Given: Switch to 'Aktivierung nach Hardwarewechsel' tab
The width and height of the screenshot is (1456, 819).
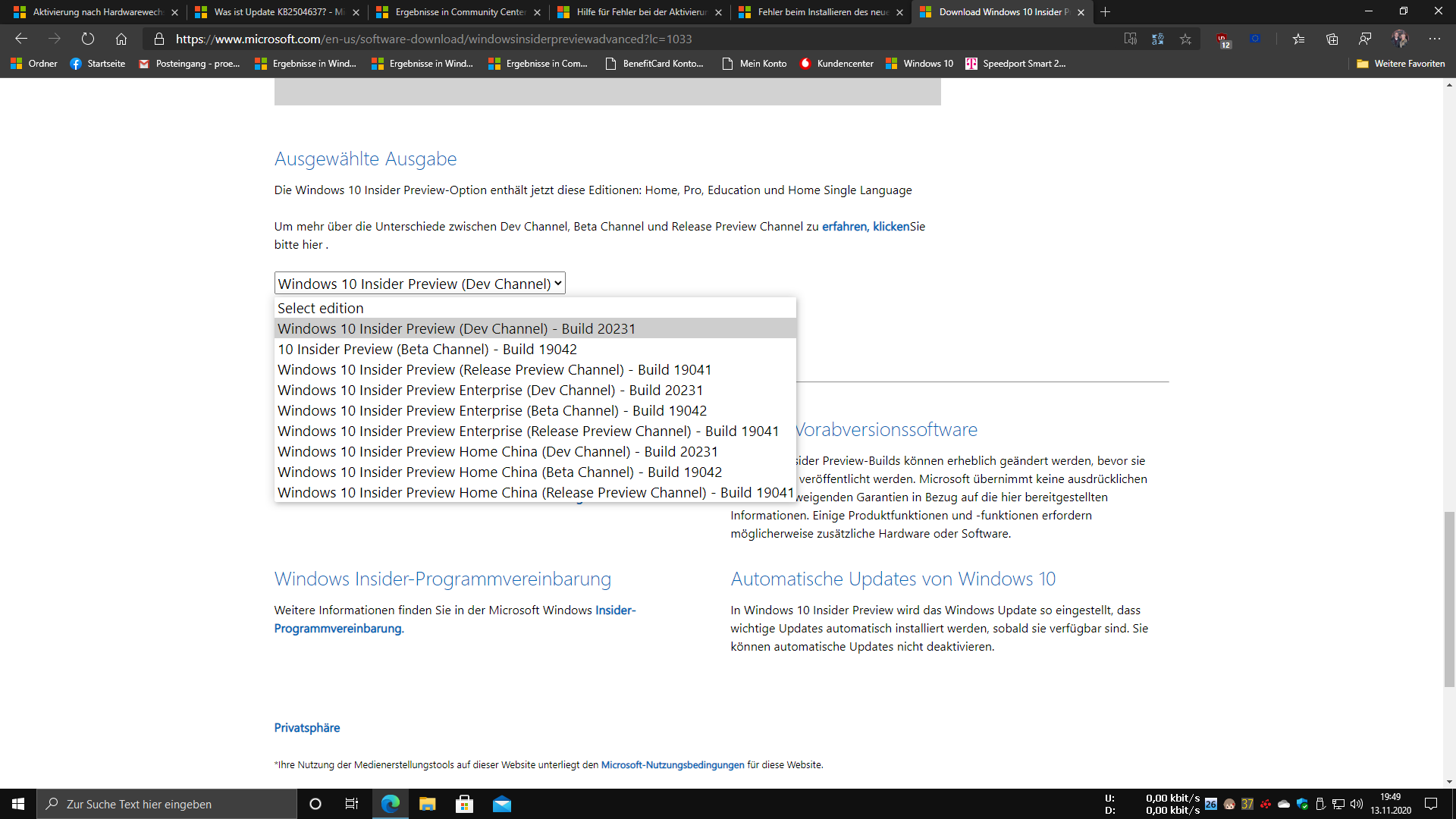Looking at the screenshot, I should pos(97,12).
